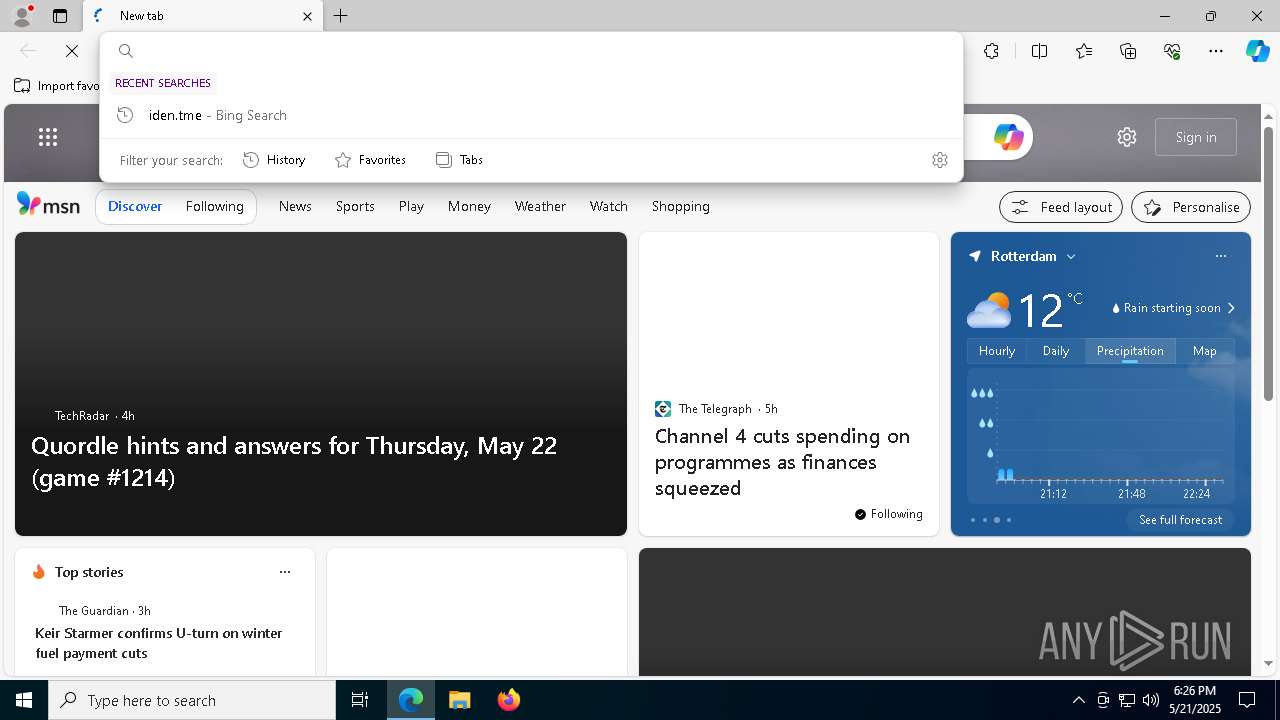Filter search by Tabs
This screenshot has width=1280, height=720.
tap(459, 160)
